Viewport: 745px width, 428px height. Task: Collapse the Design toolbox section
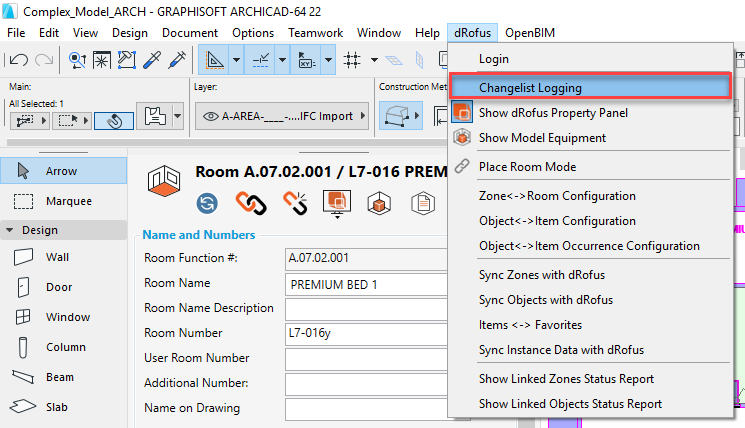10,229
